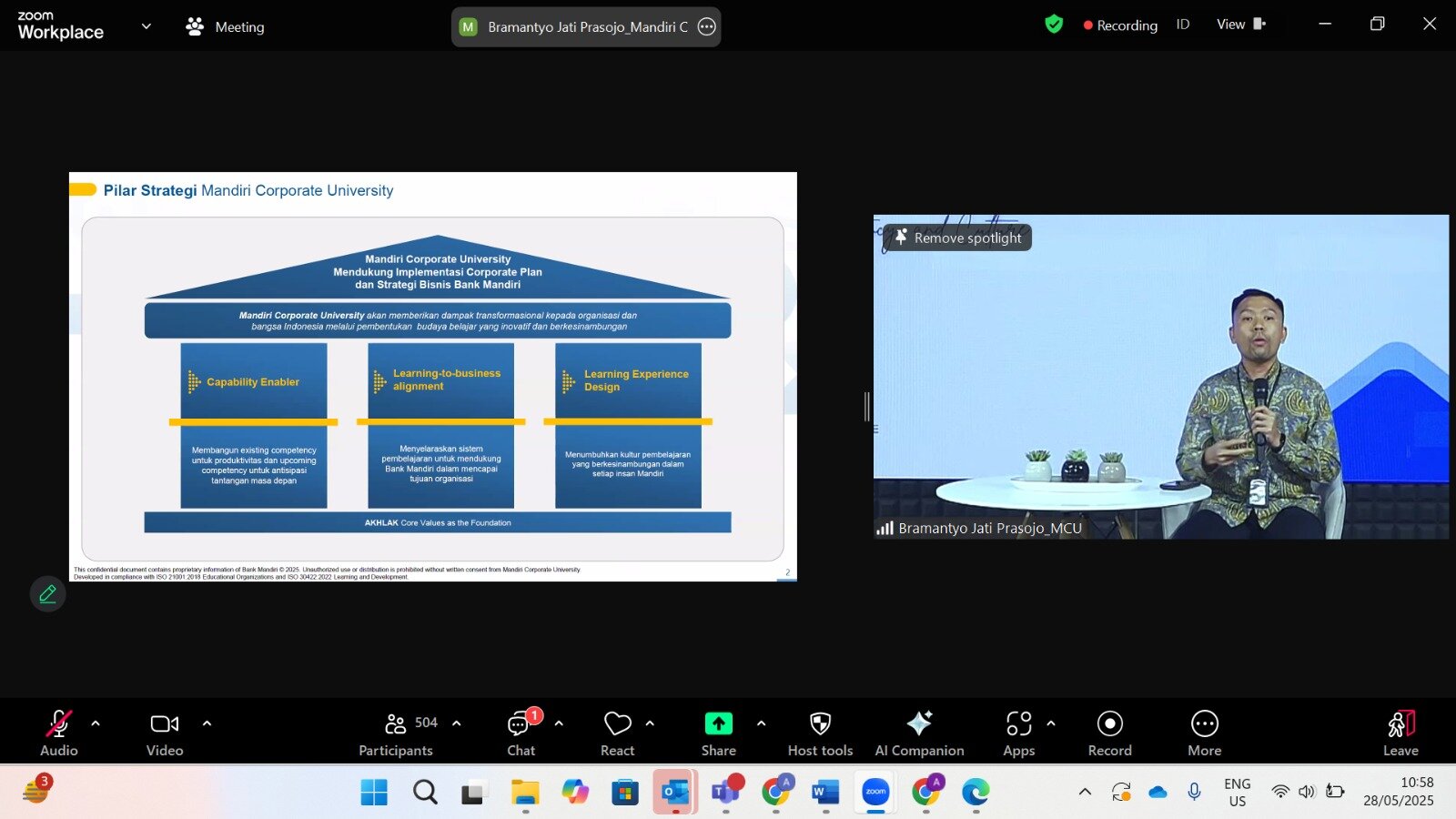Screen dimensions: 1456x819
Task: Show hidden tray icons chevron
Action: pos(1085,792)
